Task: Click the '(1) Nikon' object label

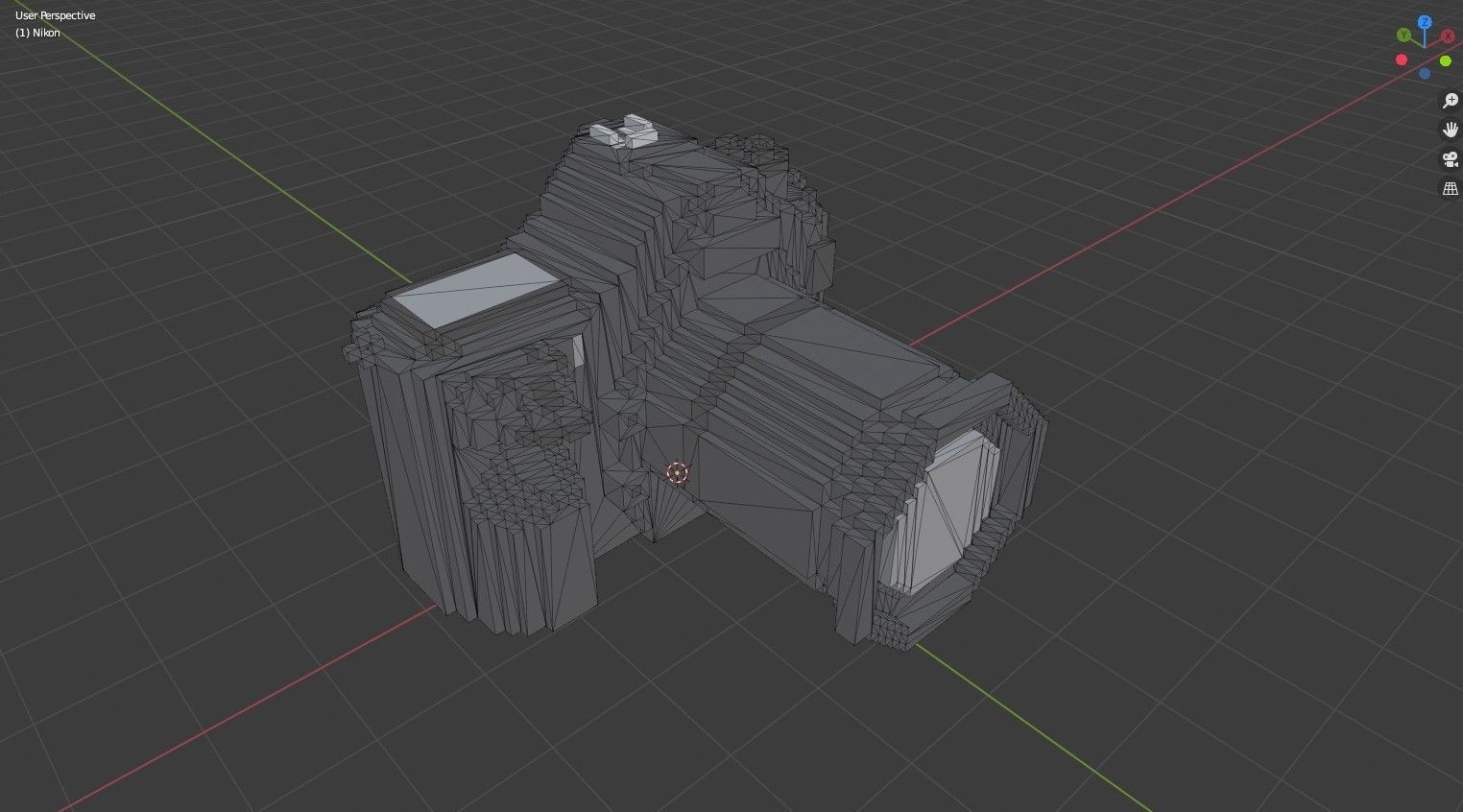Action: point(37,33)
